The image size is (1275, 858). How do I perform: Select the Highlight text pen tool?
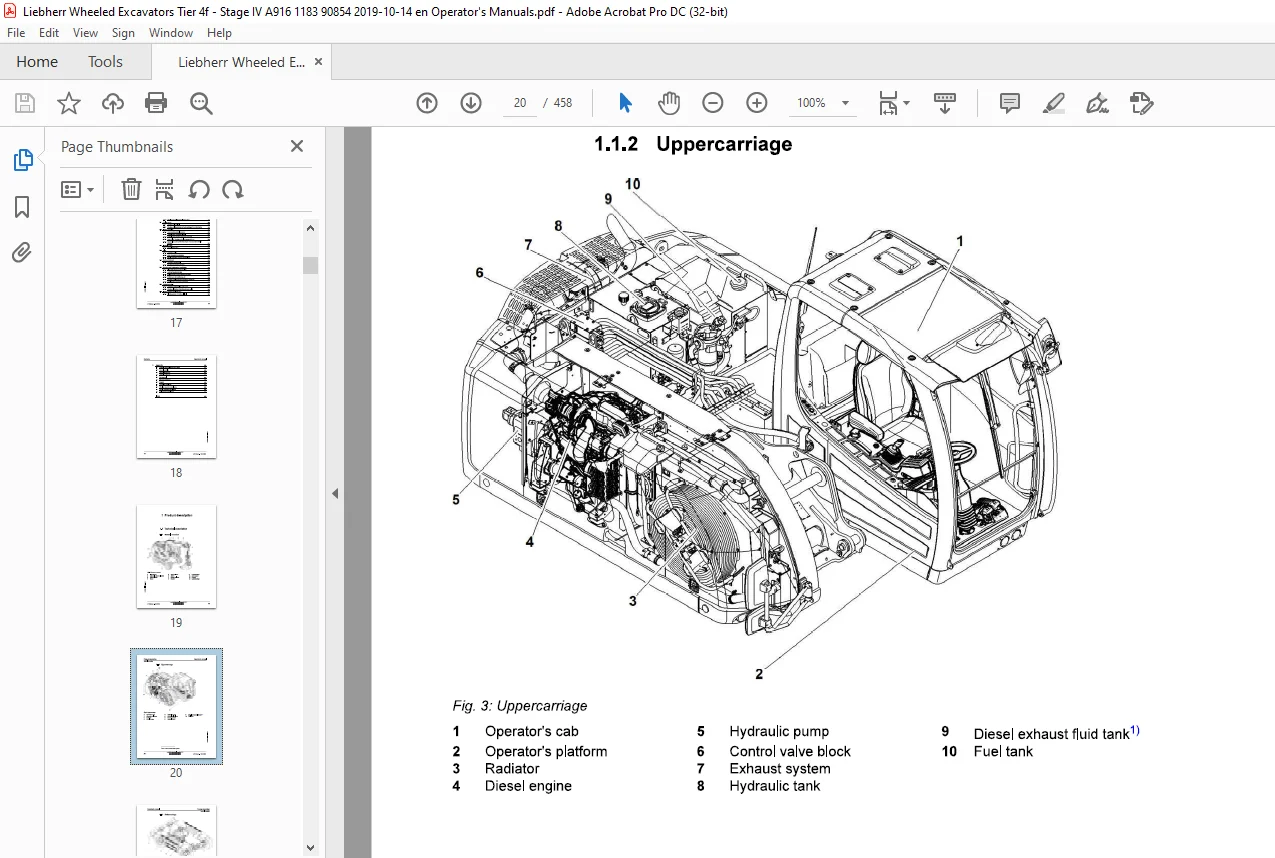(1053, 103)
